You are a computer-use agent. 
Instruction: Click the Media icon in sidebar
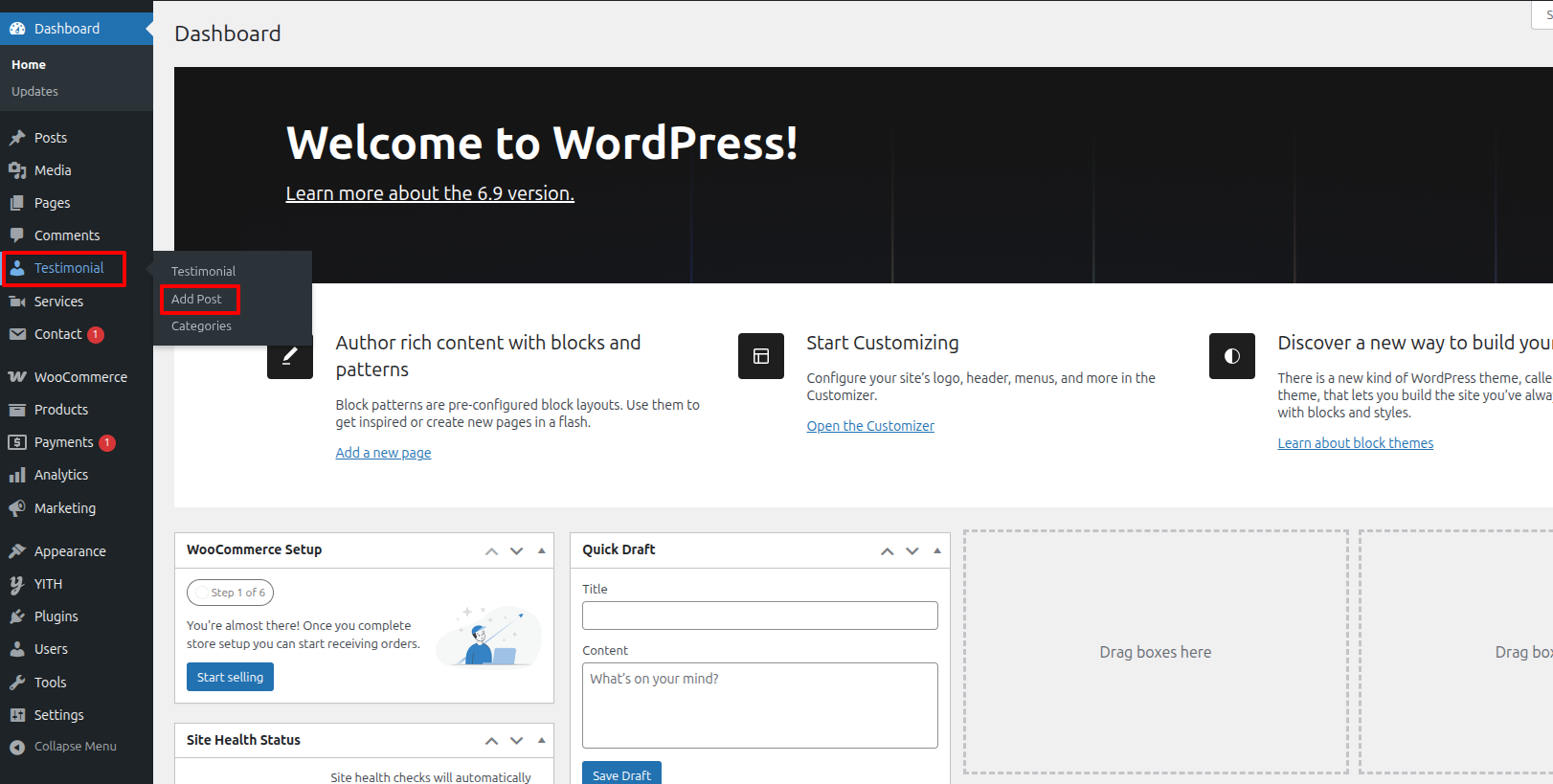[17, 170]
